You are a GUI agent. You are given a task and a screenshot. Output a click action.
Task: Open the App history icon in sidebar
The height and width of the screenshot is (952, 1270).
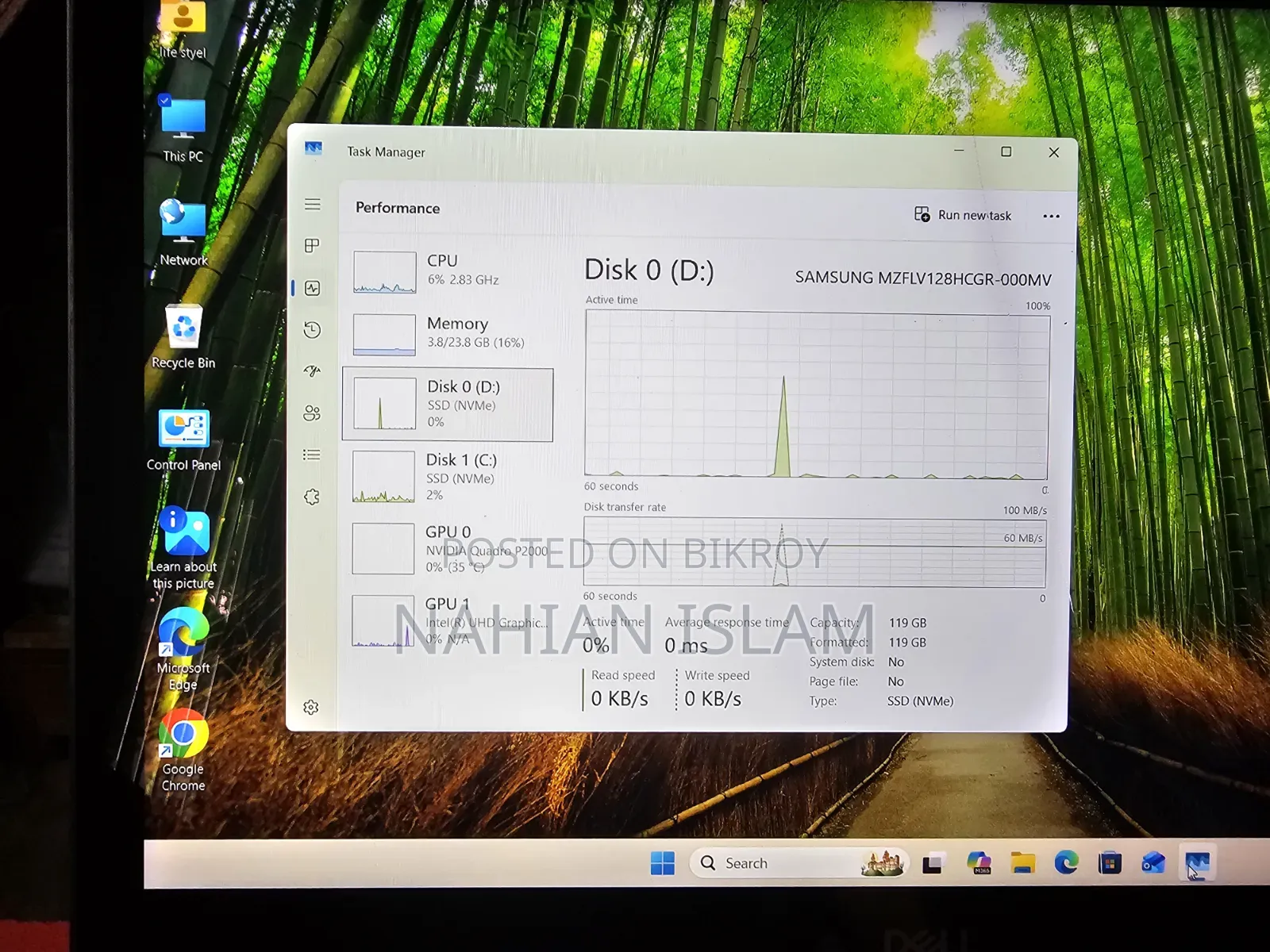coord(312,330)
